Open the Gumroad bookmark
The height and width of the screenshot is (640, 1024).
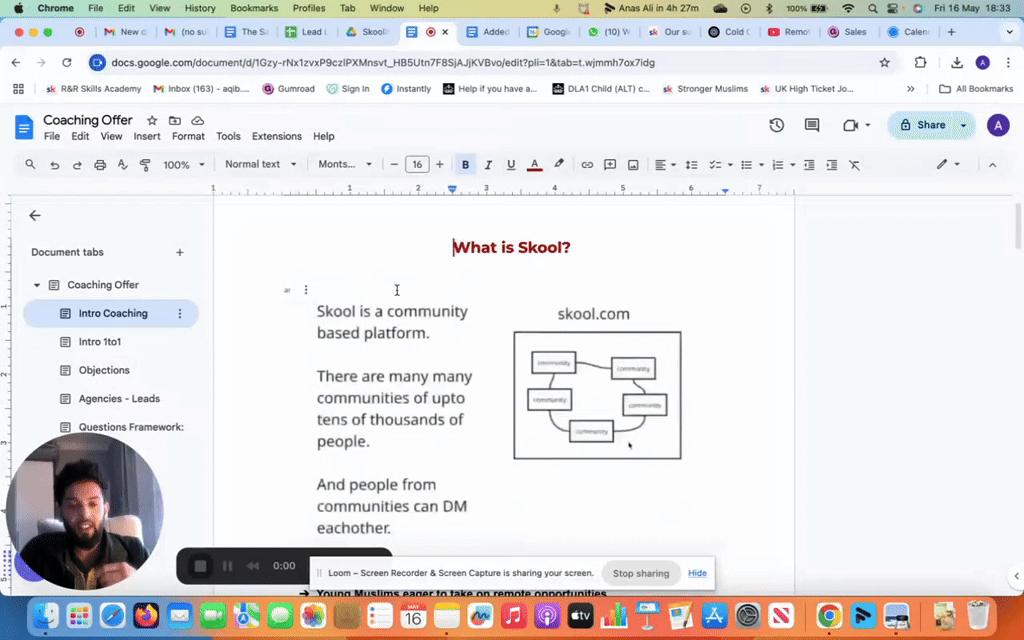tap(288, 89)
